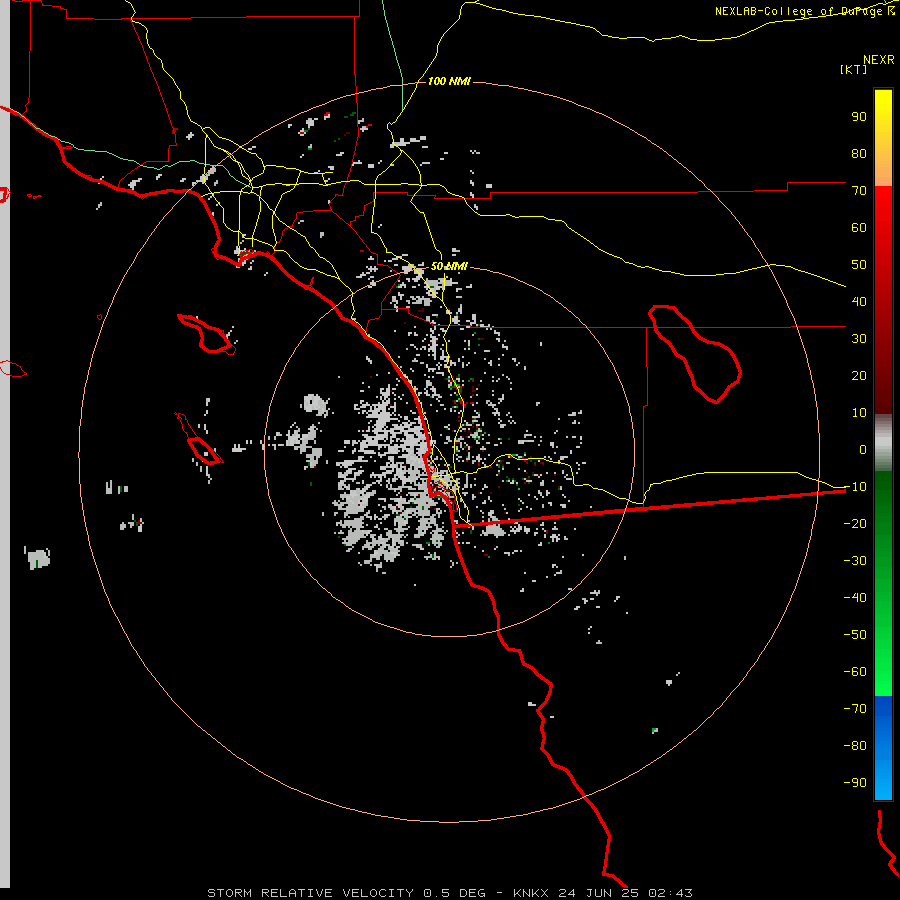Click the 50 NMI range ring label
900x900 pixels.
449,266
